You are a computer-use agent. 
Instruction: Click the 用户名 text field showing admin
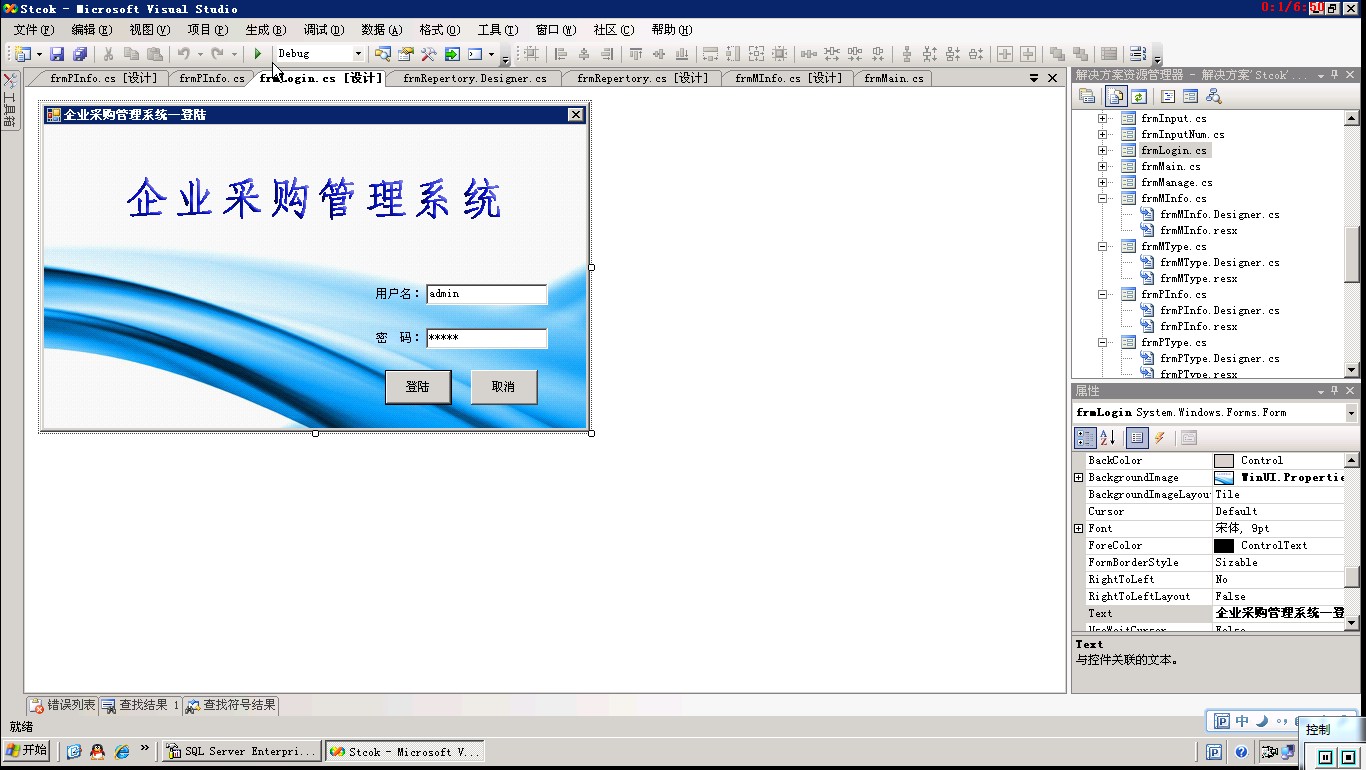[487, 294]
